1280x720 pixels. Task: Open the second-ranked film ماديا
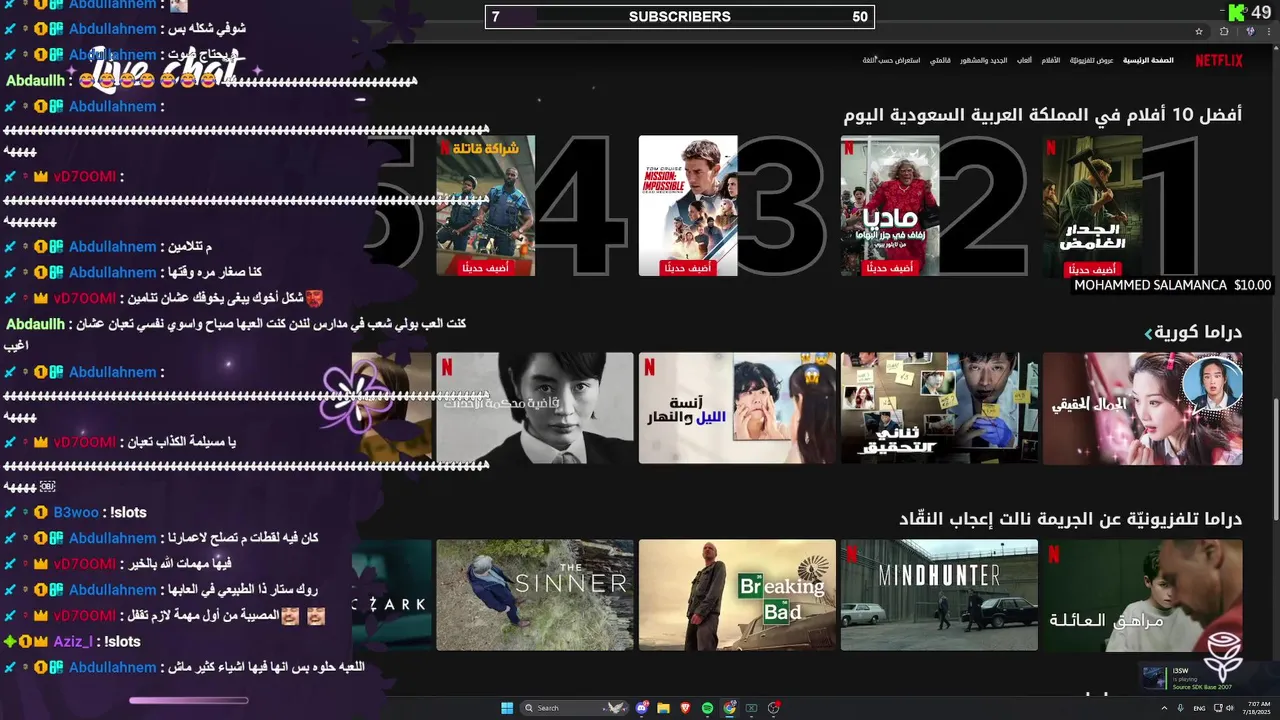(x=890, y=206)
